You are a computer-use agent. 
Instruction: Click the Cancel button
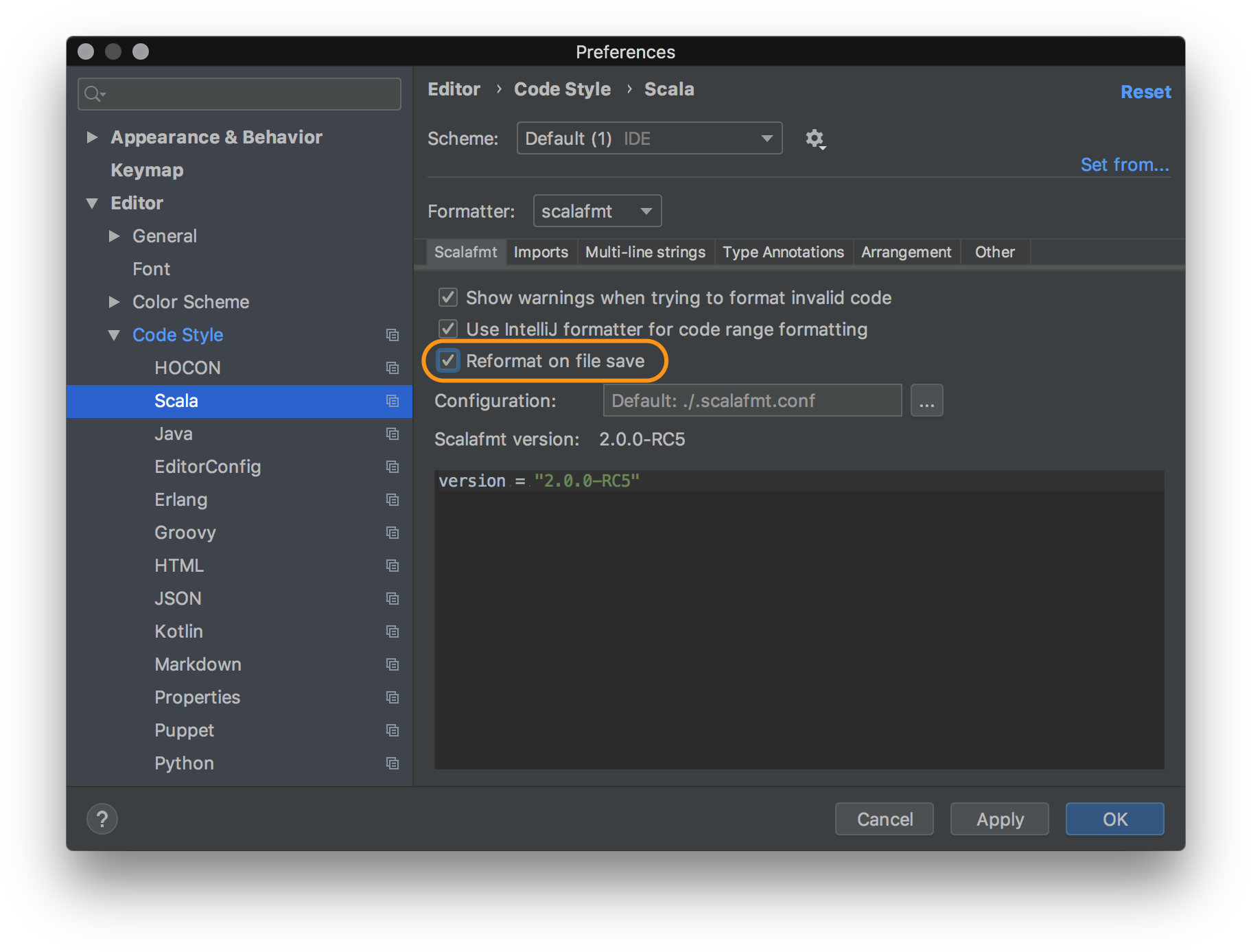tap(885, 819)
